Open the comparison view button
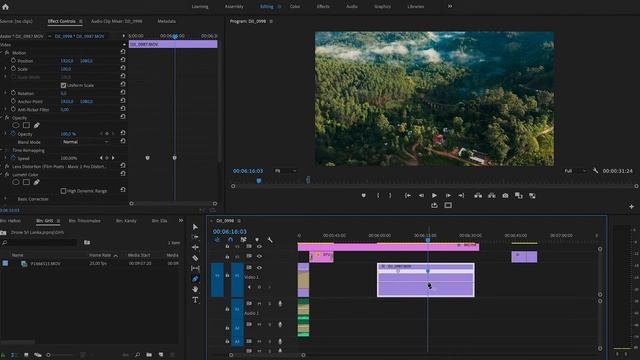 [519, 196]
